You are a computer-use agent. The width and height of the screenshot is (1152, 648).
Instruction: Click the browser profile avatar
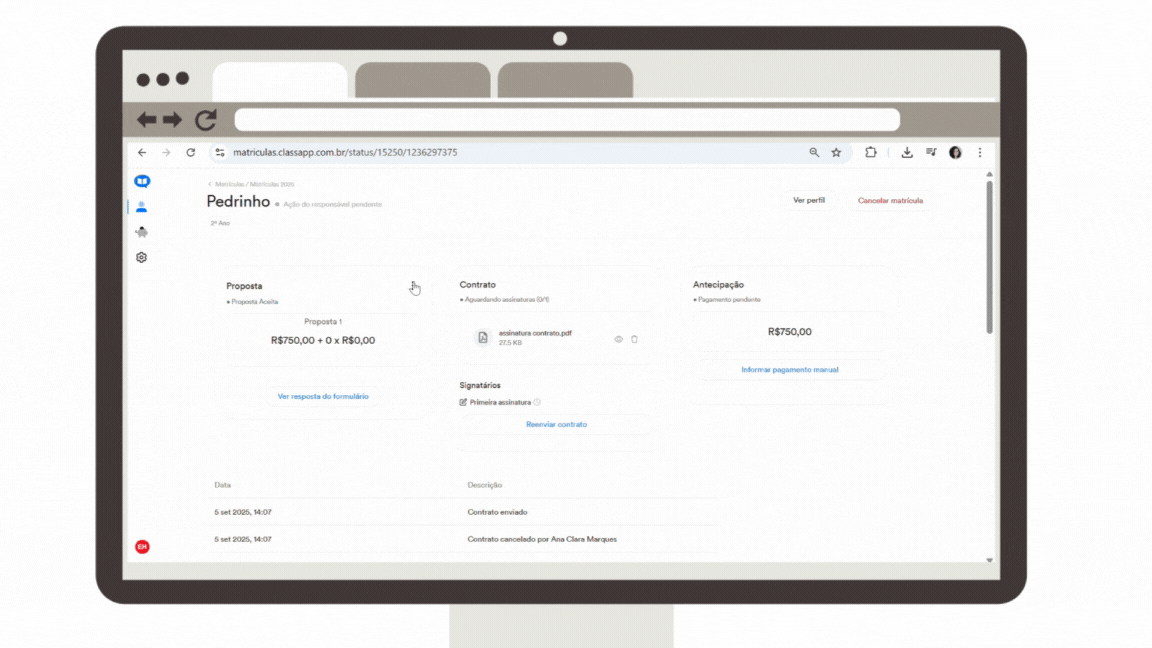(955, 153)
